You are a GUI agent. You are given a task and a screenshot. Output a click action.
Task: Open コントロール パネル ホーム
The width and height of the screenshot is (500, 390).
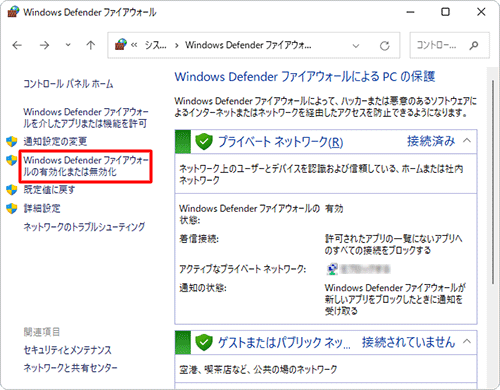coord(68,84)
